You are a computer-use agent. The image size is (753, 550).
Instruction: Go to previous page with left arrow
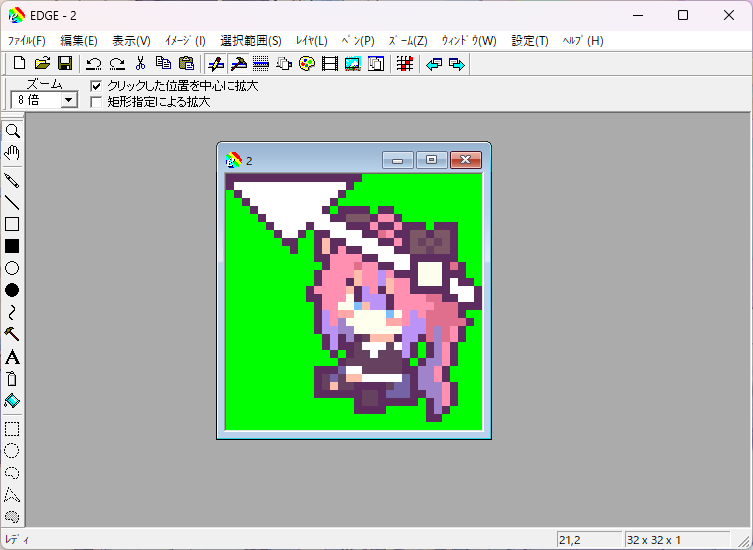[434, 63]
